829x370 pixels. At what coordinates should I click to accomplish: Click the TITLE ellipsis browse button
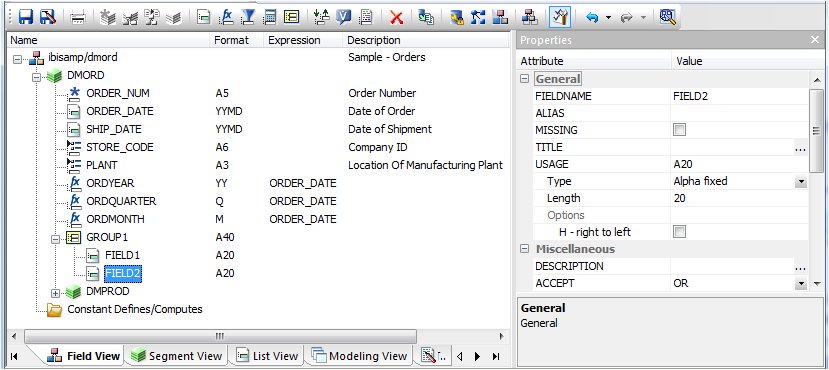pos(800,147)
